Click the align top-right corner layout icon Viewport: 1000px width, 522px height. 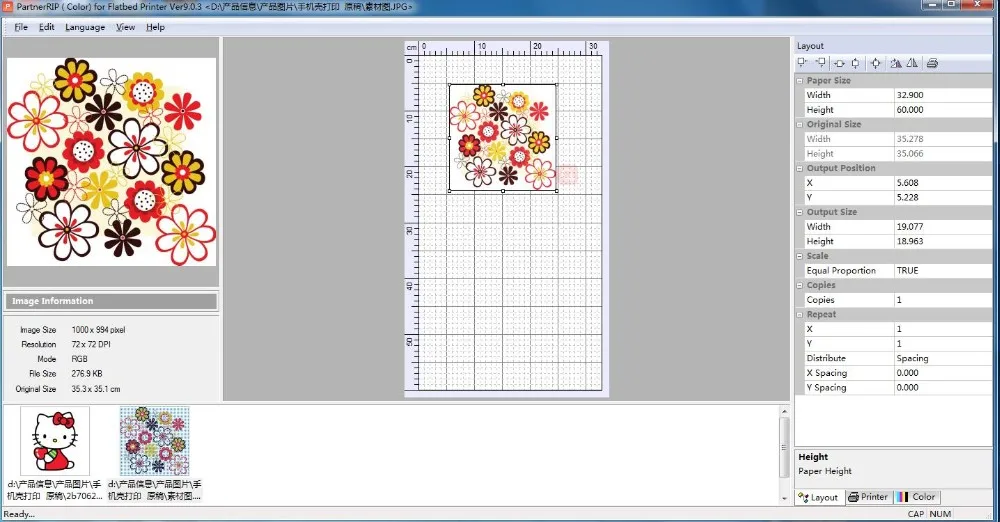[x=821, y=63]
